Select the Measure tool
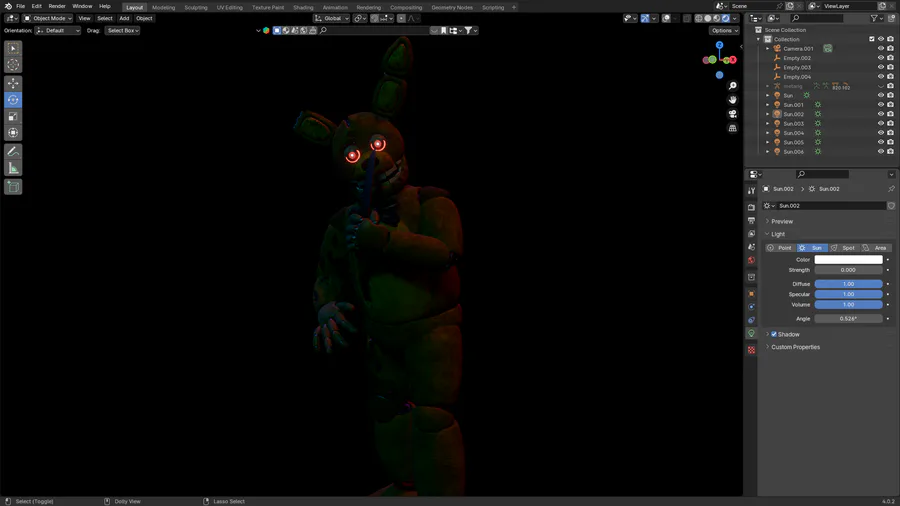This screenshot has height=506, width=900. click(13, 168)
